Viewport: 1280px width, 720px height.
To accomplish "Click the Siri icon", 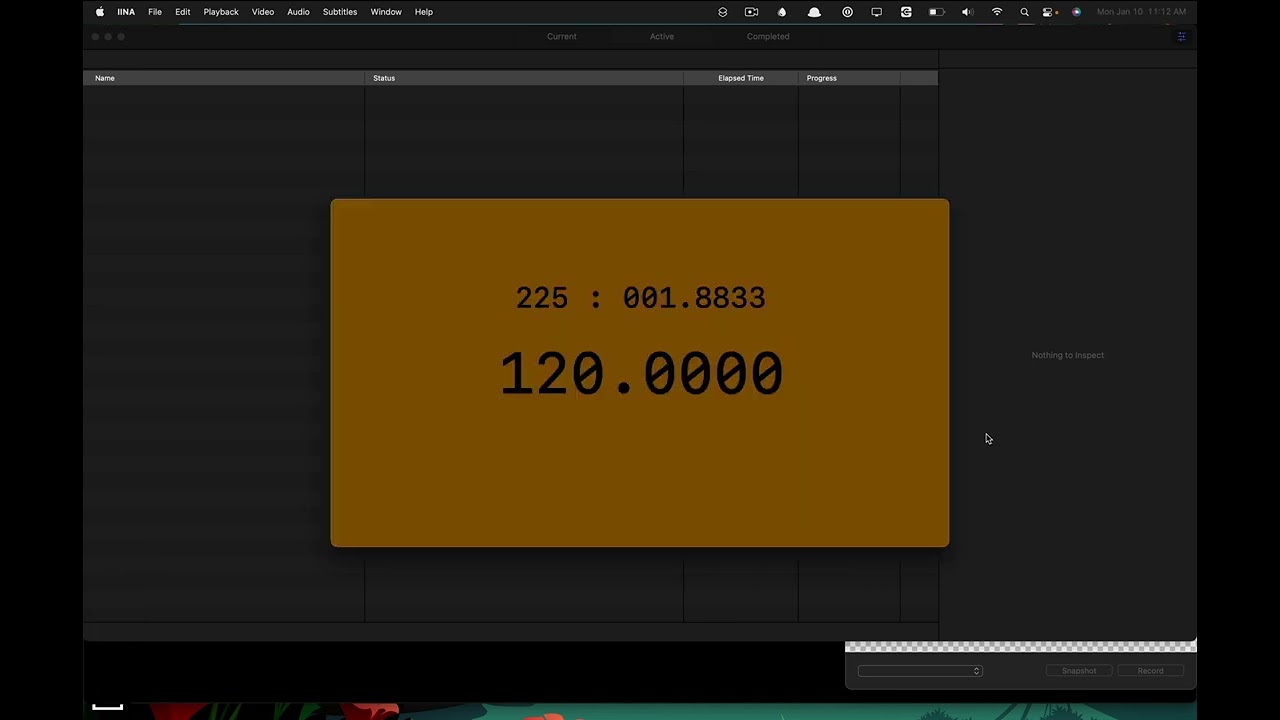I will 1076,12.
